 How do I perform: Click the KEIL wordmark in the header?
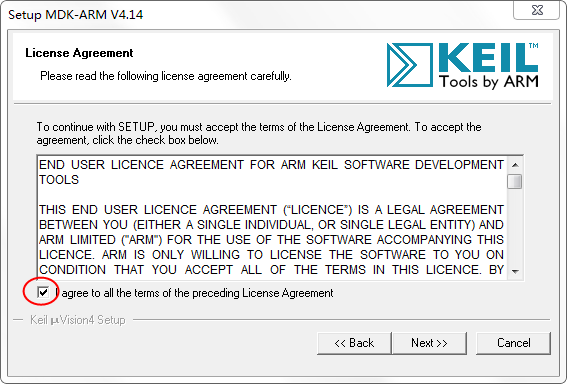489,57
